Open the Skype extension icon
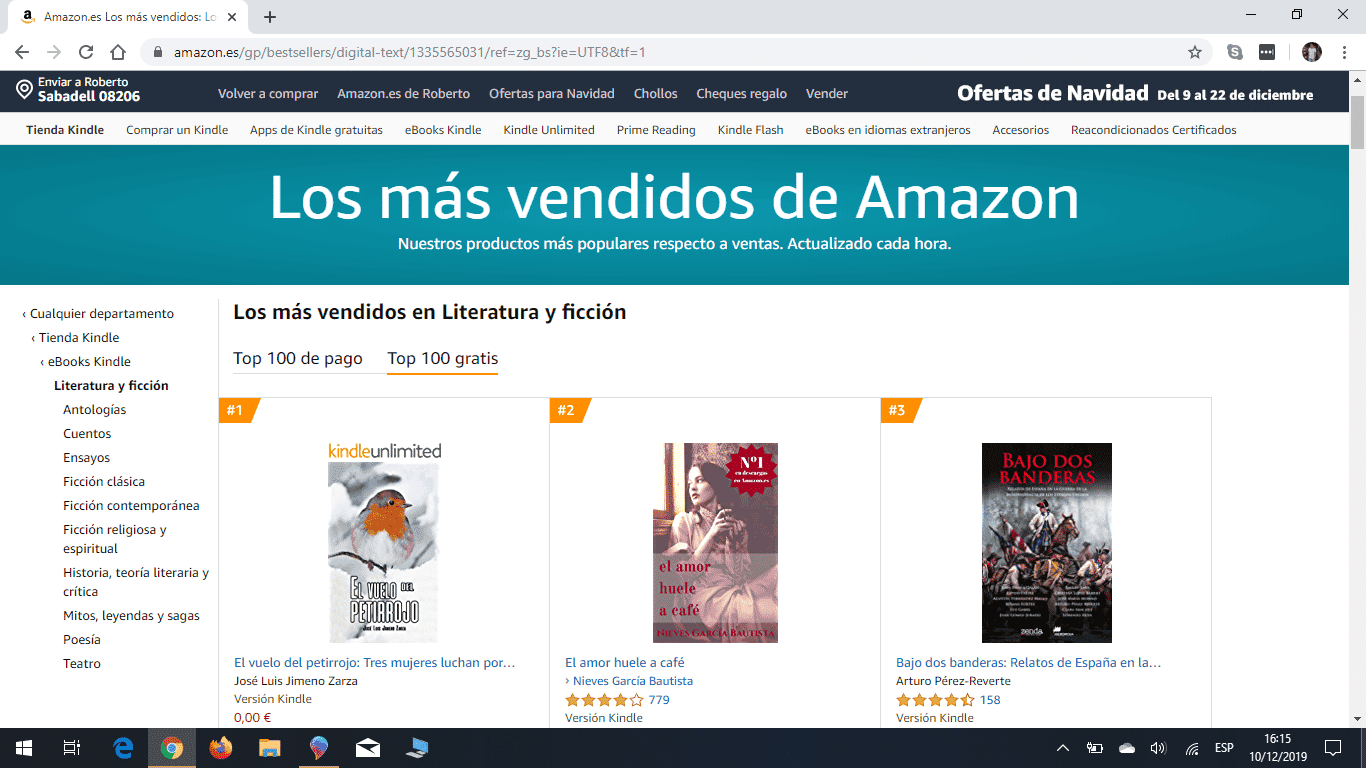The height and width of the screenshot is (768, 1366). [1235, 52]
